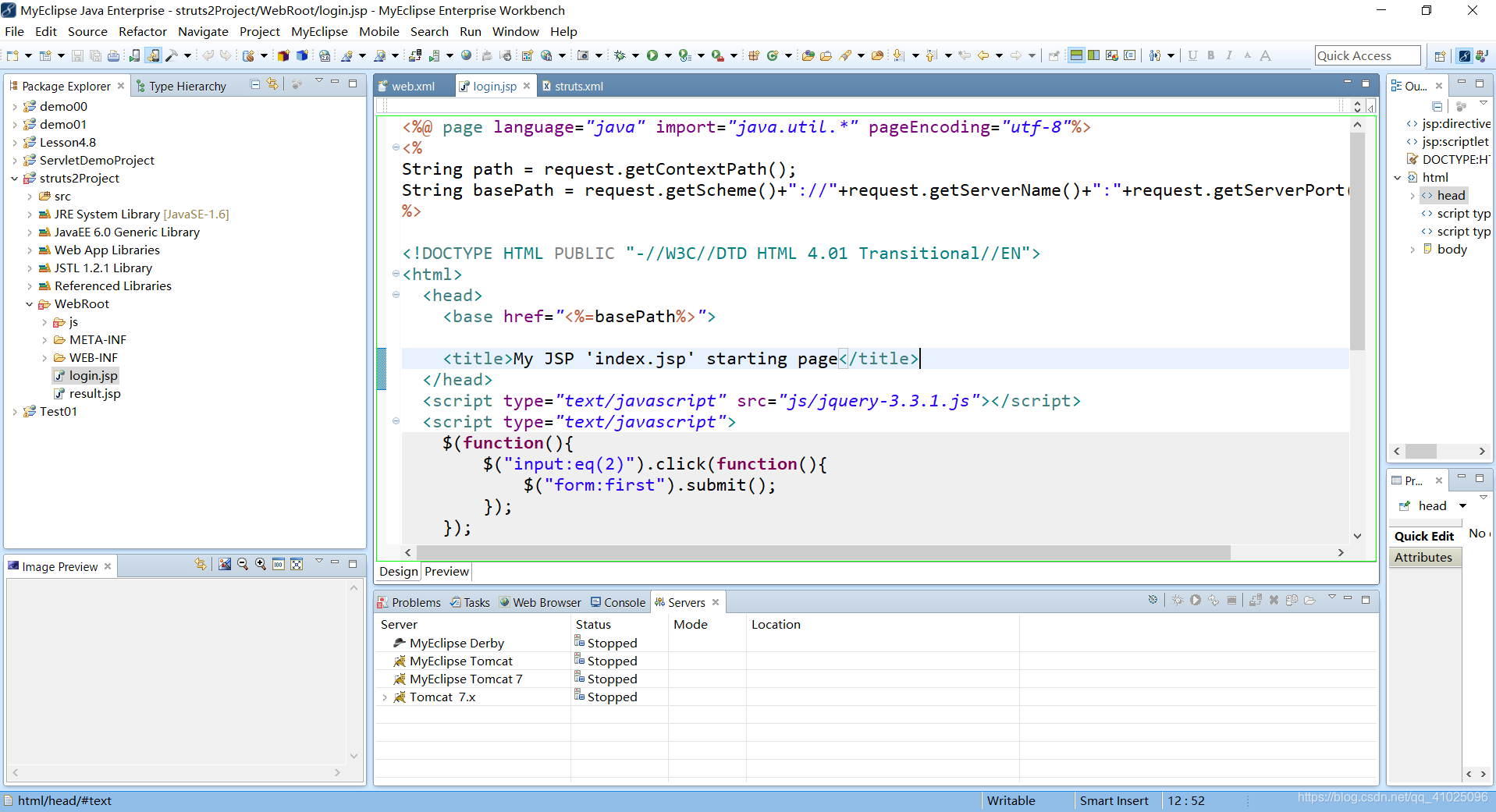Viewport: 1496px width, 812px height.
Task: Collapse the struts2Project tree node
Action: [x=15, y=178]
